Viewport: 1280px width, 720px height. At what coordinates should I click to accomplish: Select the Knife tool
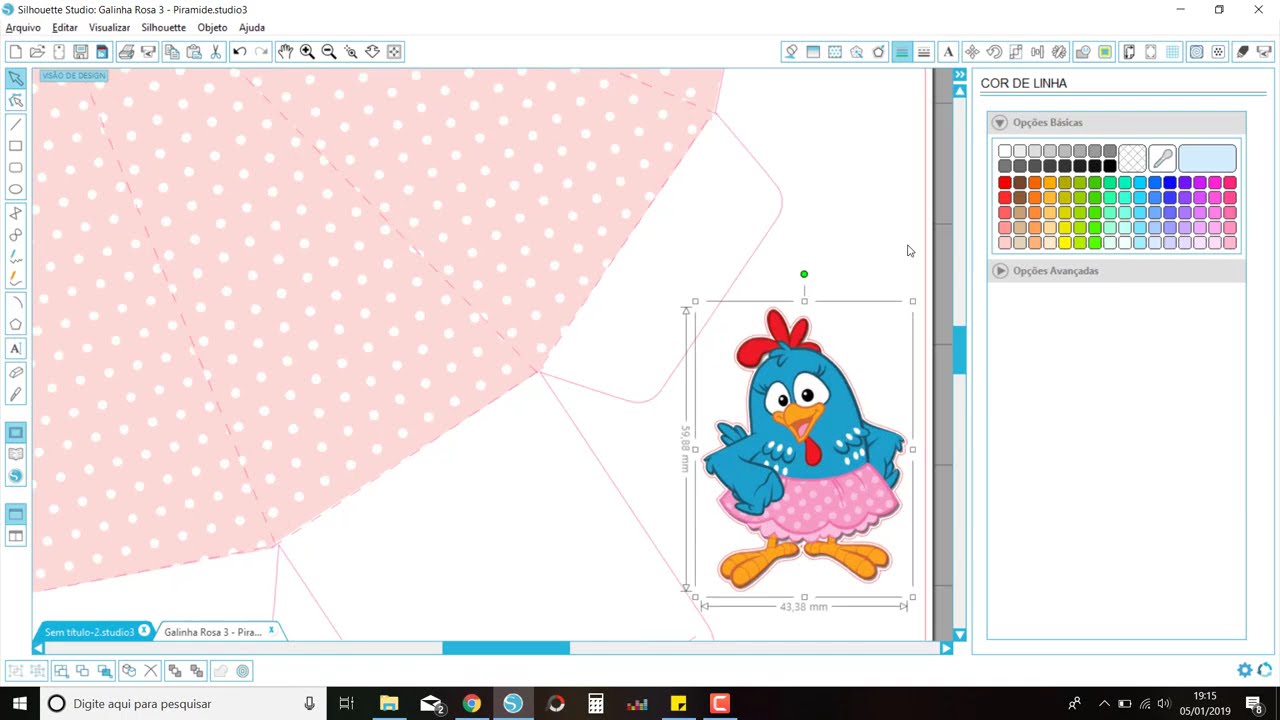pyautogui.click(x=15, y=395)
